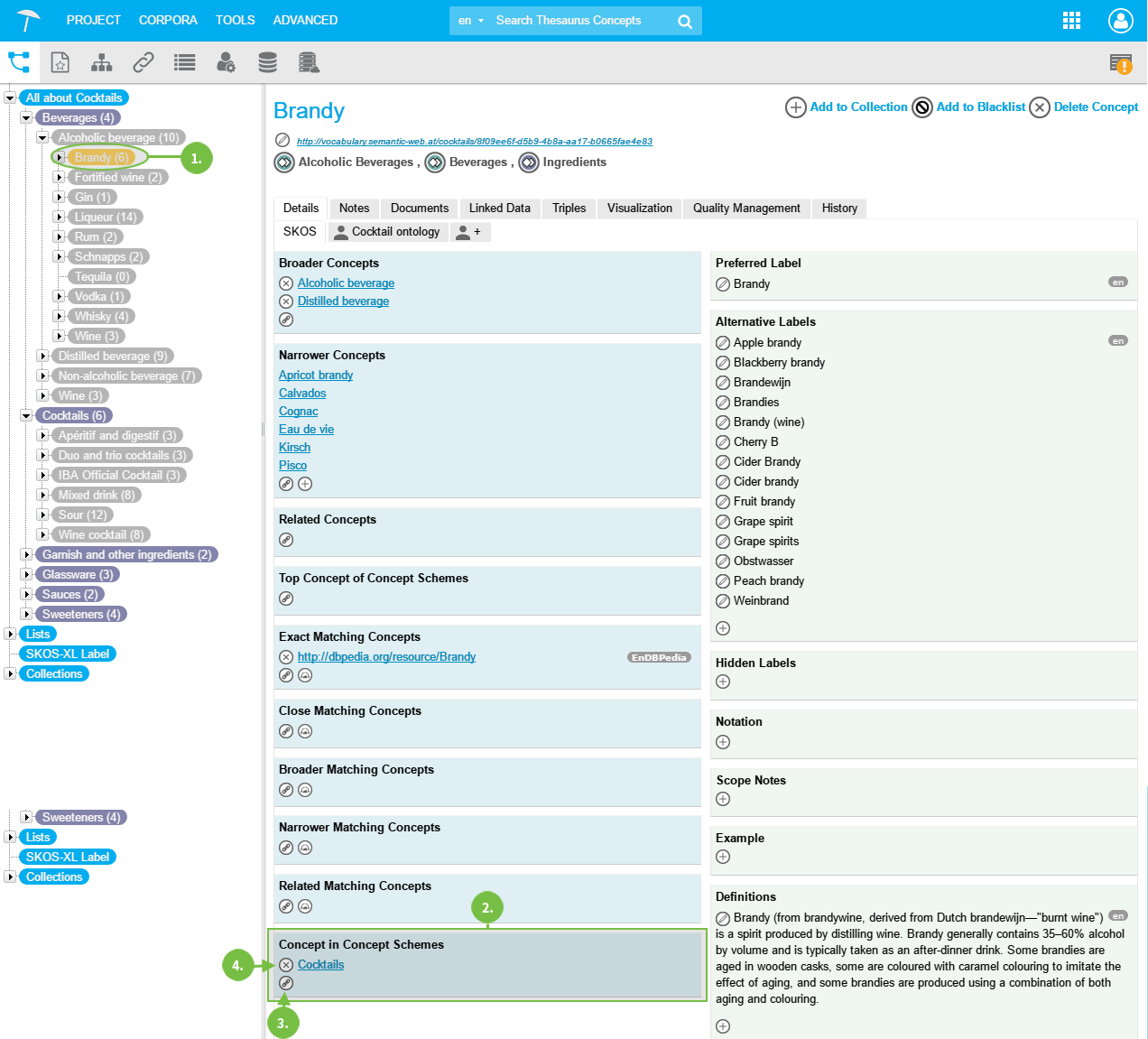Open the hierarchy view toolbar icon
The image size is (1148, 1039).
(102, 62)
